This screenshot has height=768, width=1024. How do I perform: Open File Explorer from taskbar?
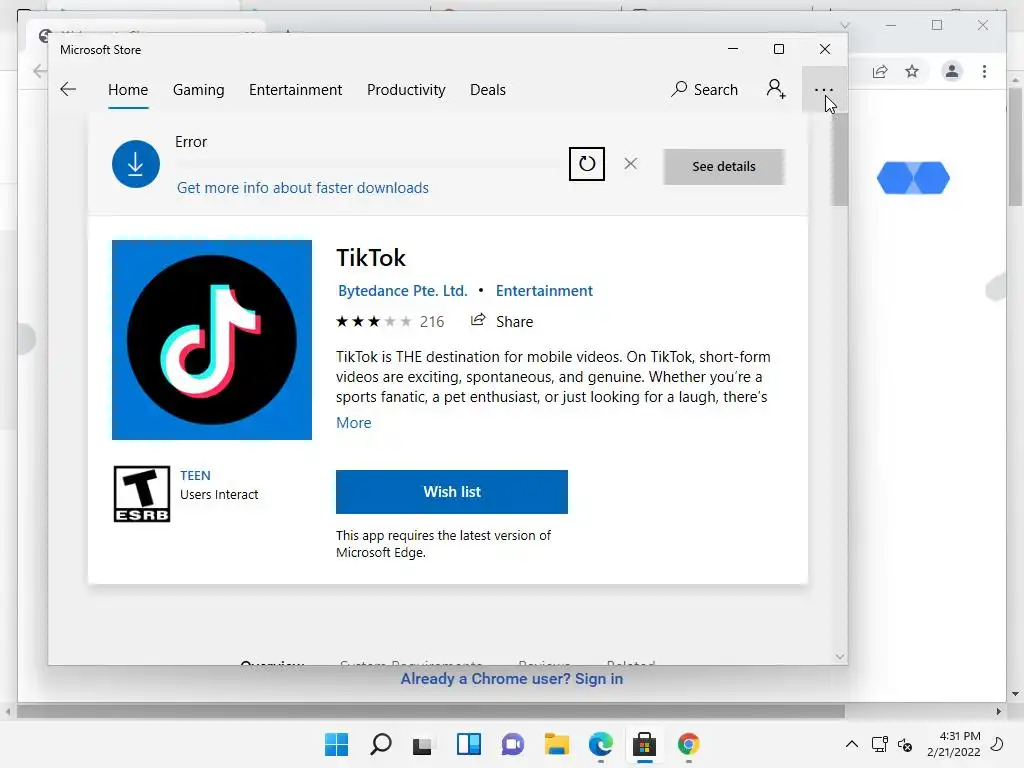(556, 744)
